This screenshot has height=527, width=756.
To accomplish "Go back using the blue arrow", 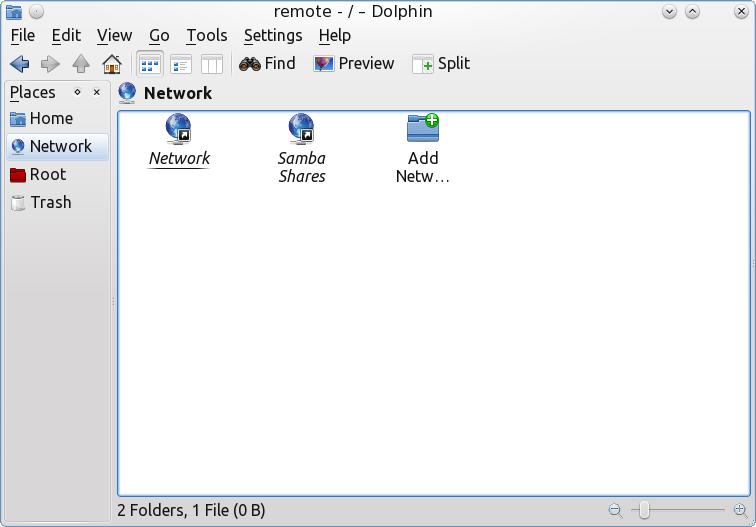I will pyautogui.click(x=20, y=64).
